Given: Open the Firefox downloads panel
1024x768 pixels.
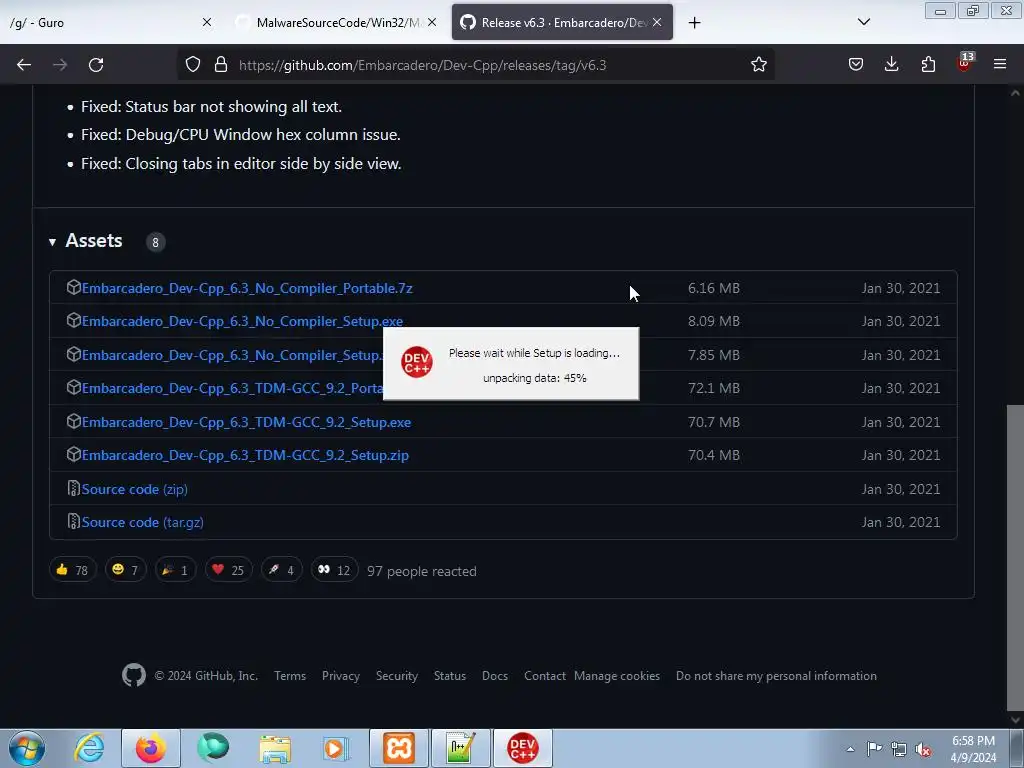Looking at the screenshot, I should click(891, 65).
